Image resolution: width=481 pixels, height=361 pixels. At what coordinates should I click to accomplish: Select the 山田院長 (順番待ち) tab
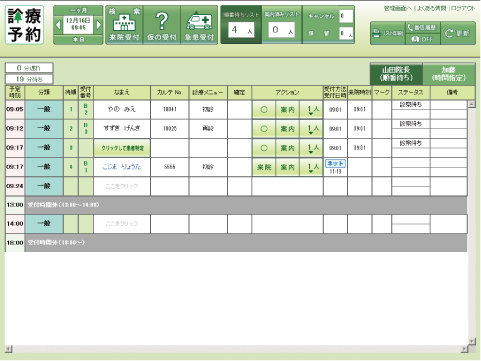pyautogui.click(x=396, y=74)
